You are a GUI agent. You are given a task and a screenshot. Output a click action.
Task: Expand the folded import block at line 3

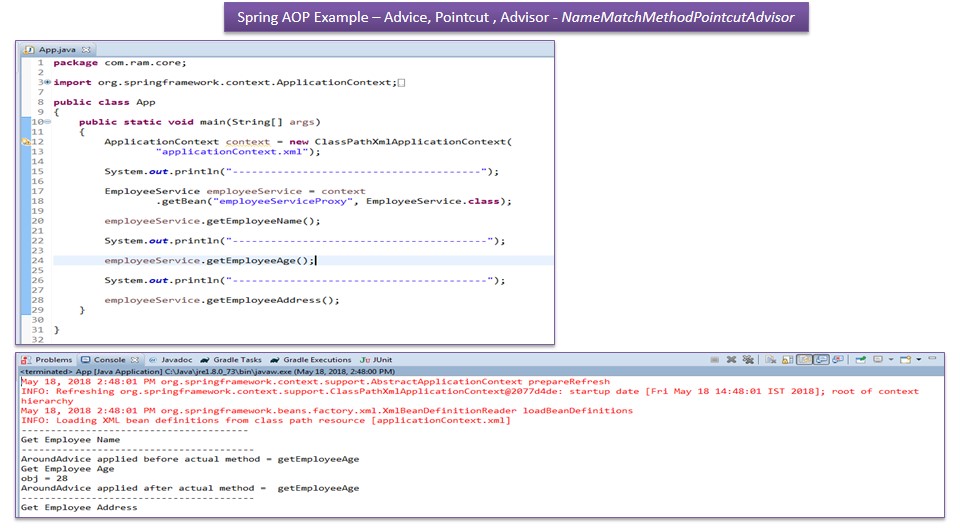tap(47, 82)
